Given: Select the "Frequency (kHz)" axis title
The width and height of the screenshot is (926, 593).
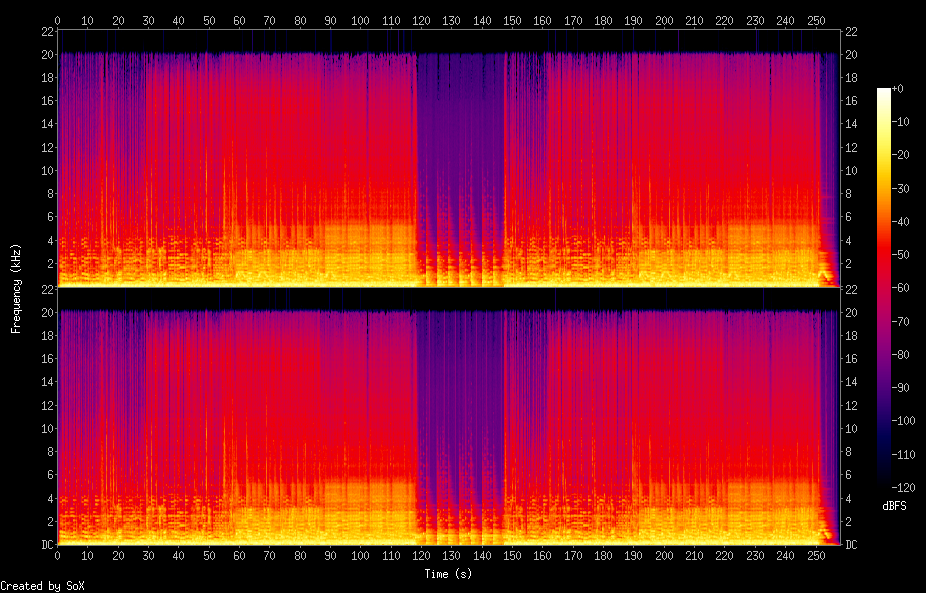Looking at the screenshot, I should click(16, 288).
